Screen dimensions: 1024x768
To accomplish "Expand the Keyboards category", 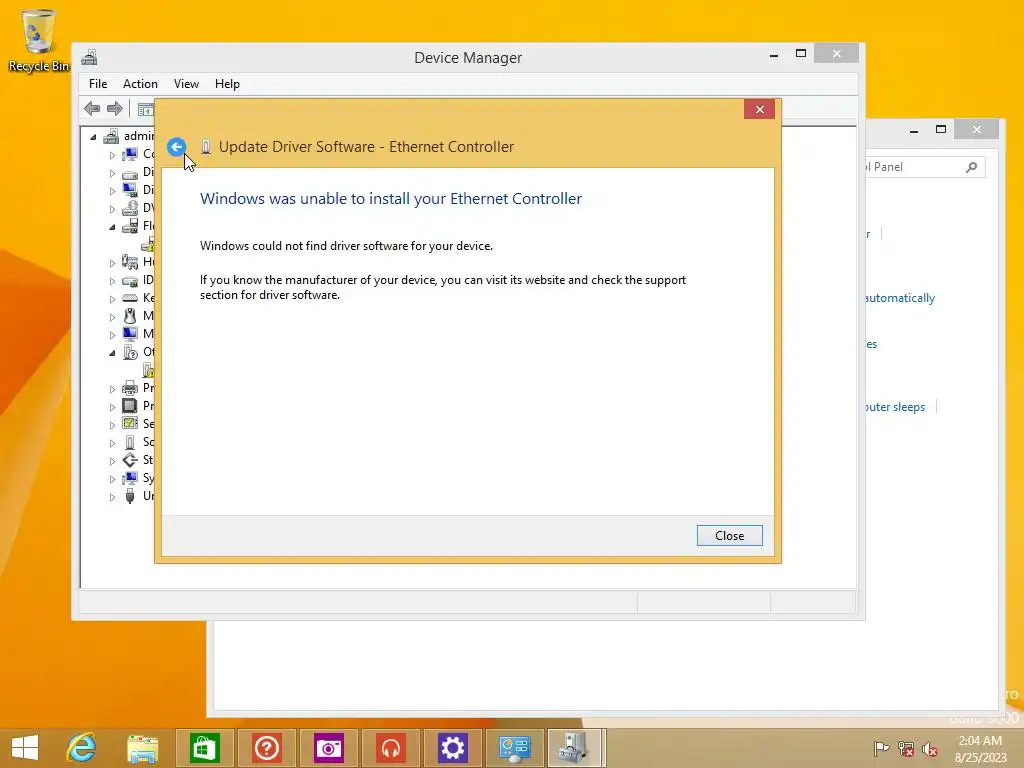I will (112, 299).
